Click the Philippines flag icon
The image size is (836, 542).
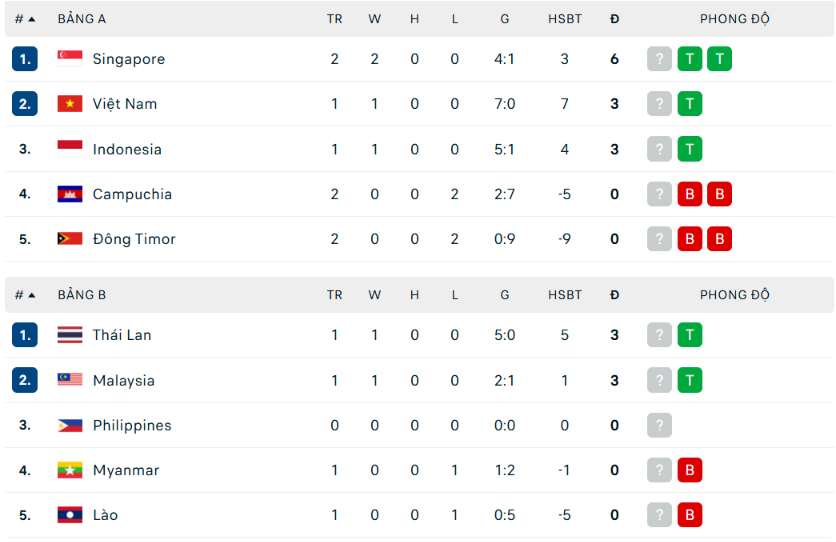[70, 425]
